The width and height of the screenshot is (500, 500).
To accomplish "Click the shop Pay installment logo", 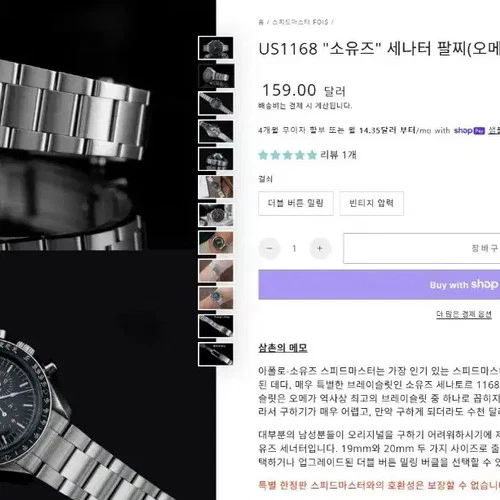I will click(x=469, y=130).
